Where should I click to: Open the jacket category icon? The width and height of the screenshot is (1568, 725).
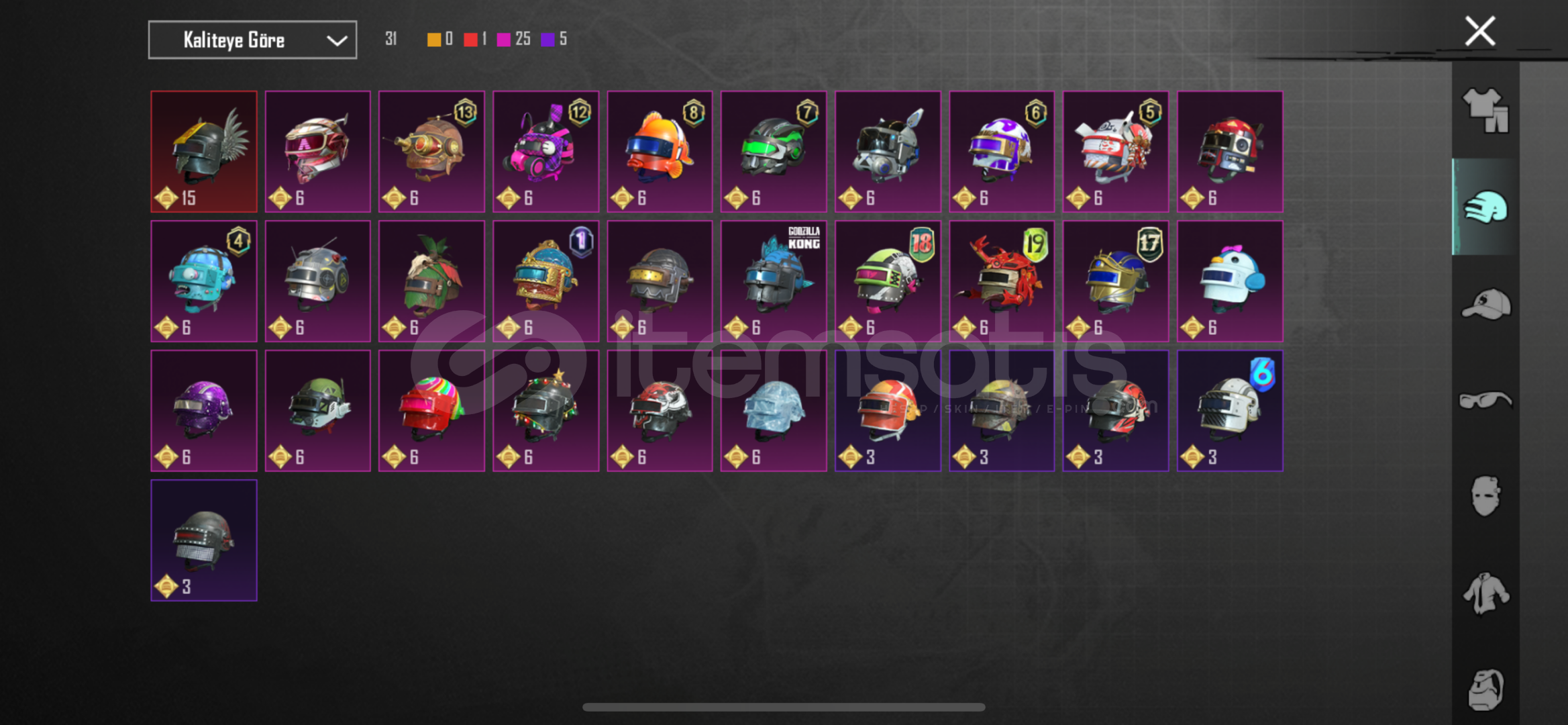1485,593
